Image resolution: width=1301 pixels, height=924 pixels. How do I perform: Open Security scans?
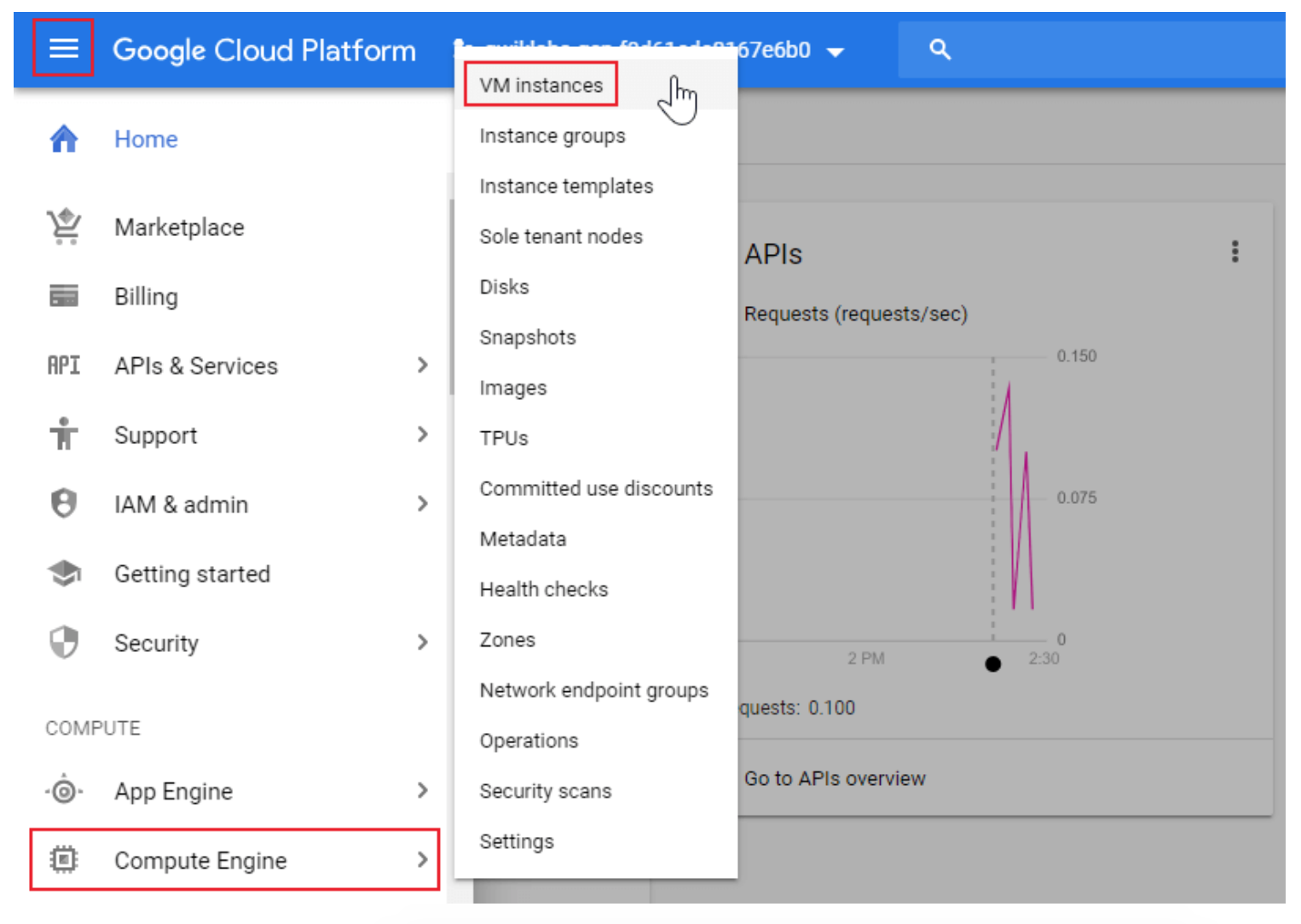595,791
